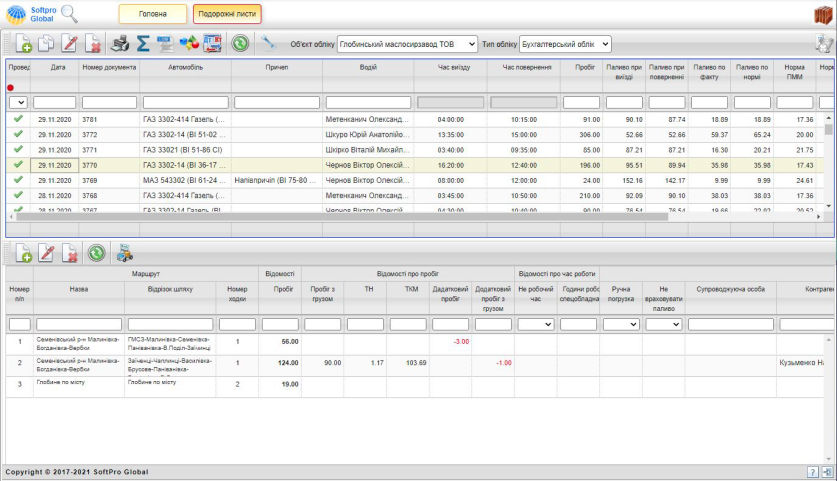Screen dimensions: 837x481
Task: Select the МАЗ 543302 vehicle cell
Action: click(x=185, y=180)
